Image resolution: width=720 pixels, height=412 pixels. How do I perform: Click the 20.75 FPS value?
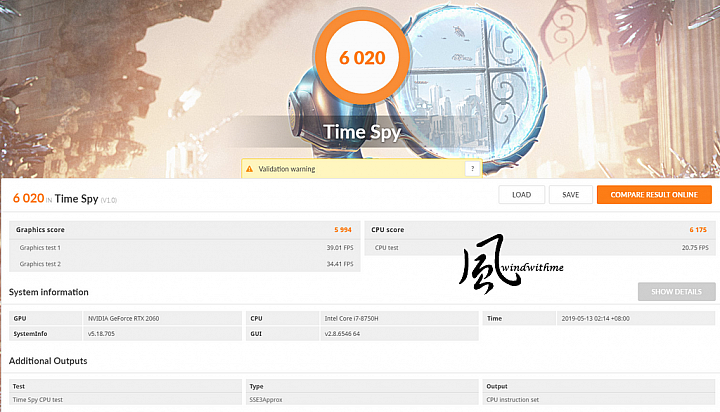pos(695,248)
